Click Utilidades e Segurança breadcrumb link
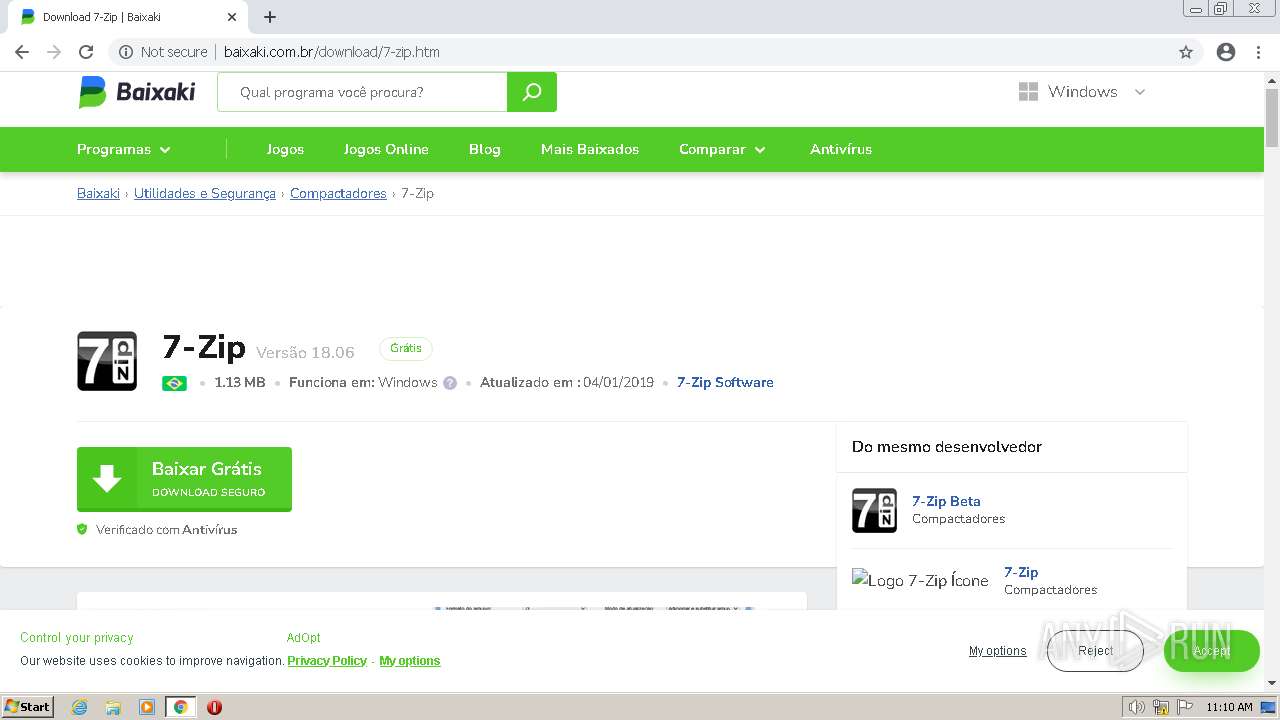This screenshot has width=1280, height=720. [205, 194]
